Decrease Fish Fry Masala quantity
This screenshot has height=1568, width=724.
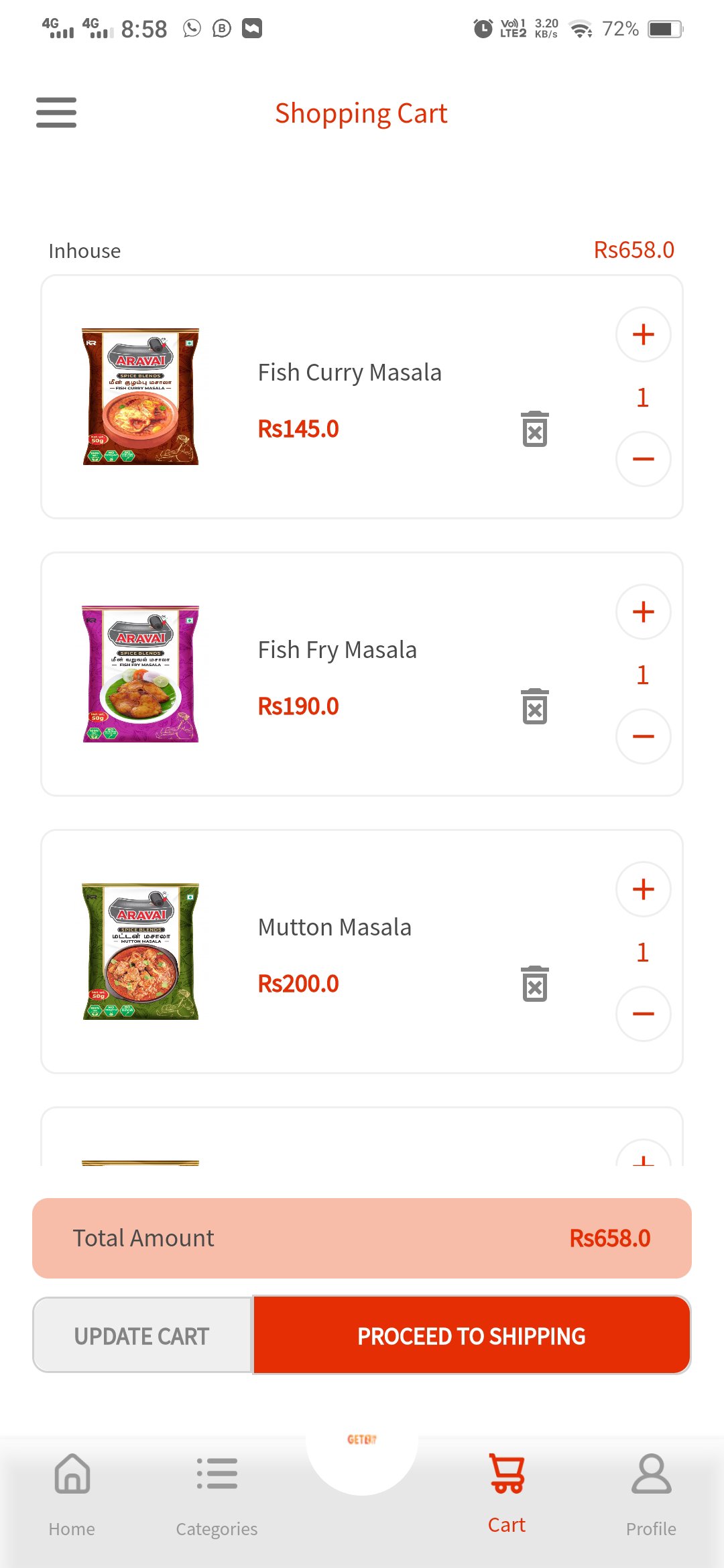click(x=643, y=736)
